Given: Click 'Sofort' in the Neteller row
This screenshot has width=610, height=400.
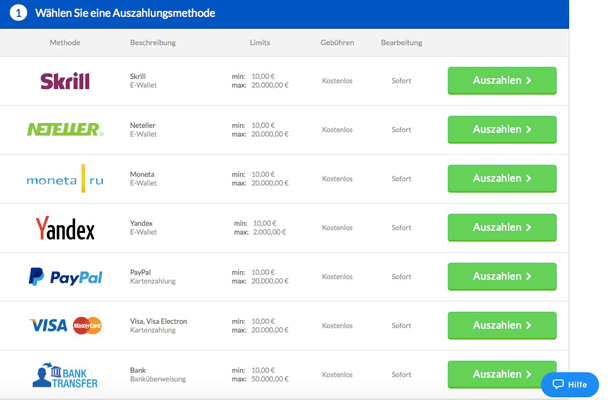Looking at the screenshot, I should (x=401, y=130).
